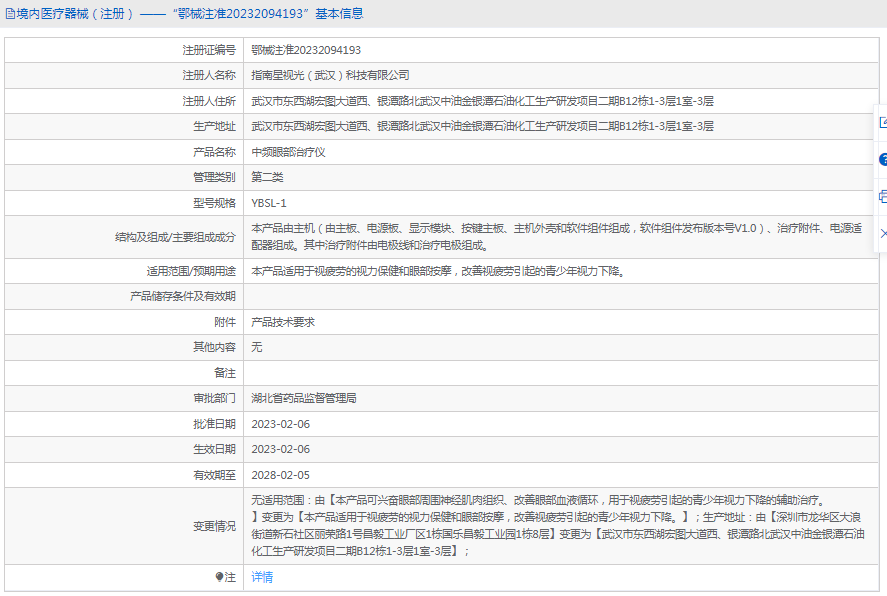
Task: Select registrant name 指南星视光（武汉）科技有限公司
Action: [x=330, y=75]
